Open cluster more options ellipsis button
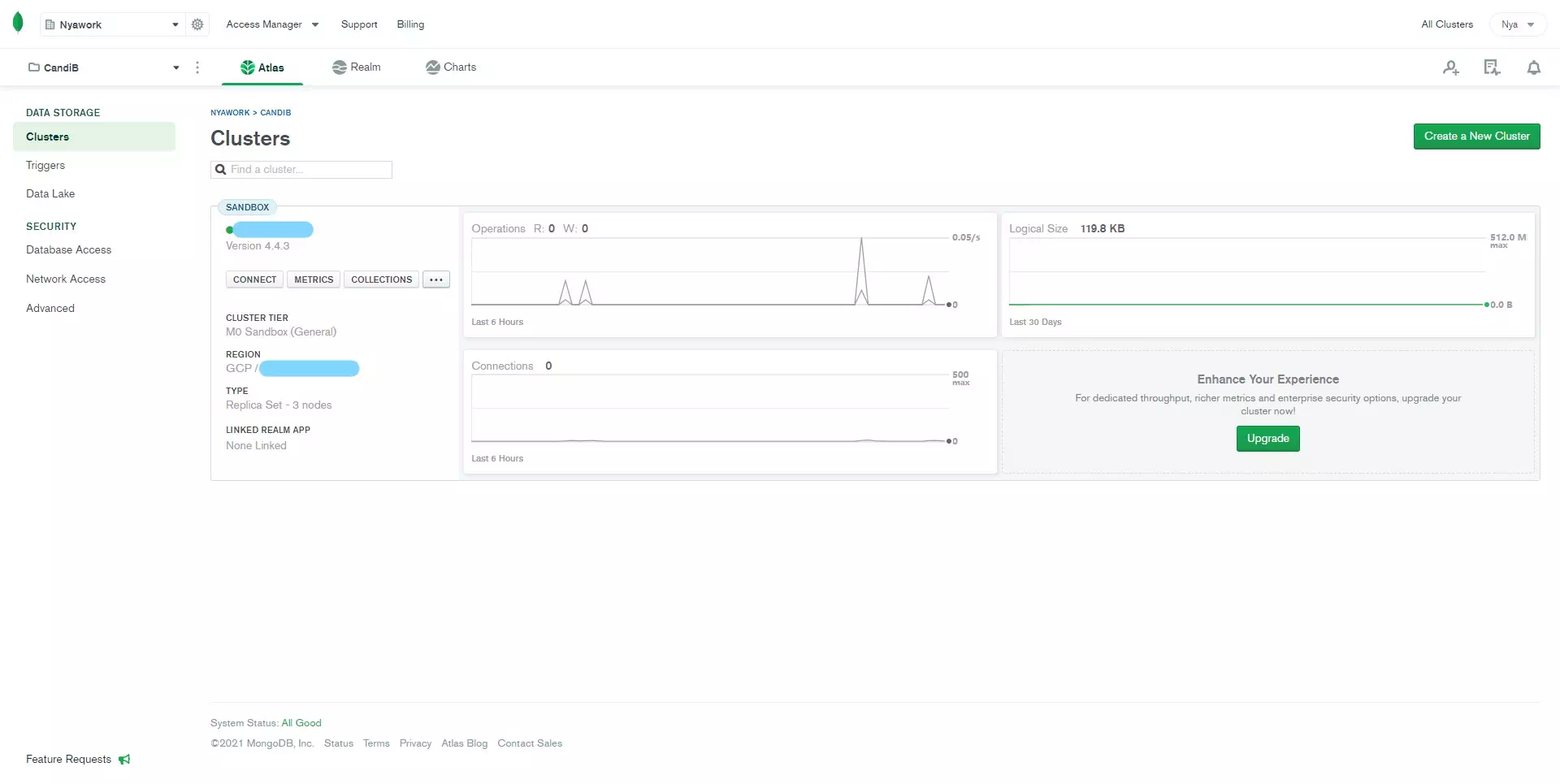 [436, 279]
